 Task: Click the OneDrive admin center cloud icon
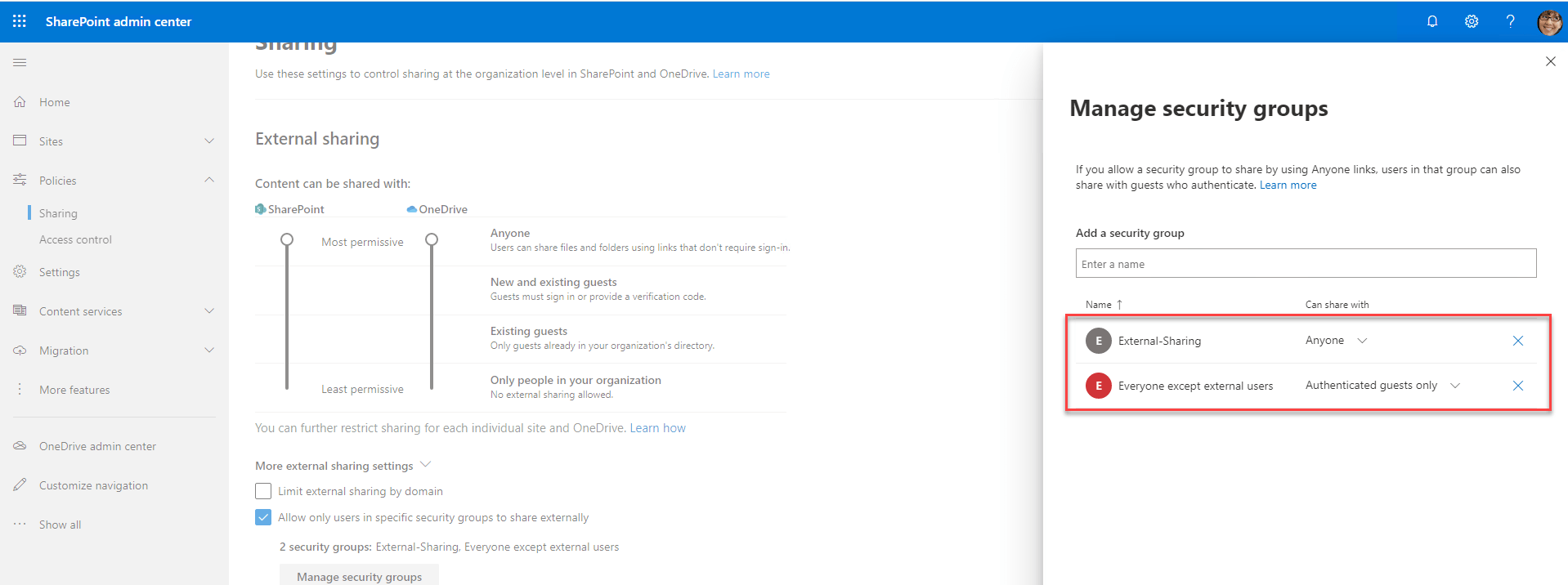pyautogui.click(x=20, y=445)
